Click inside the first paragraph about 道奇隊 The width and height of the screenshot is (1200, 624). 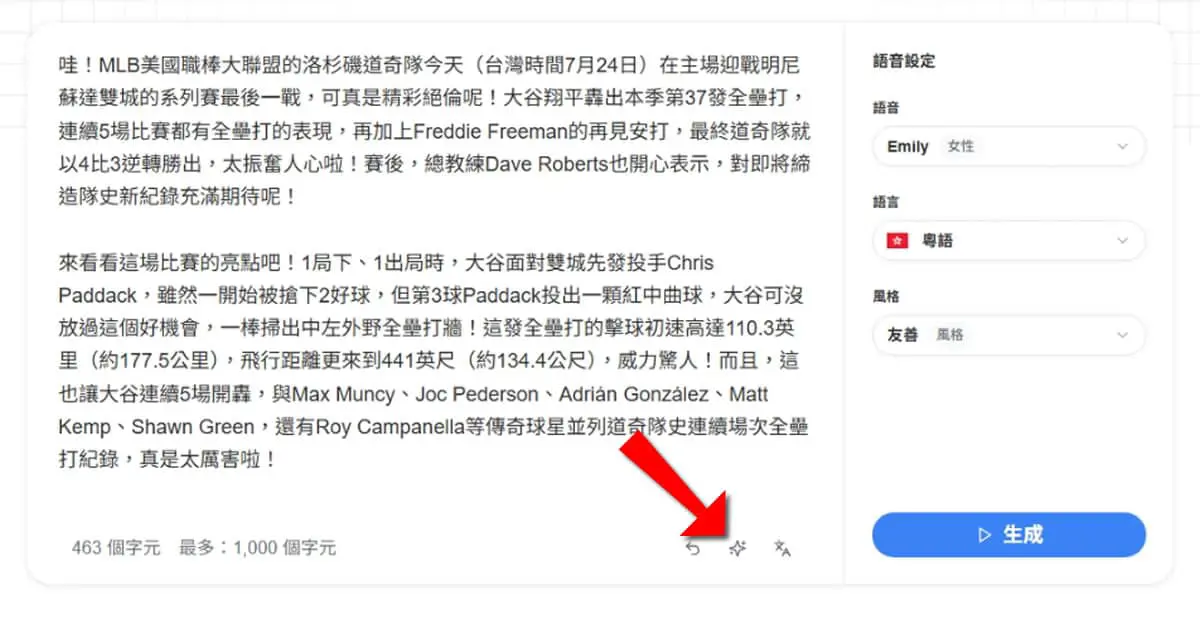point(433,130)
